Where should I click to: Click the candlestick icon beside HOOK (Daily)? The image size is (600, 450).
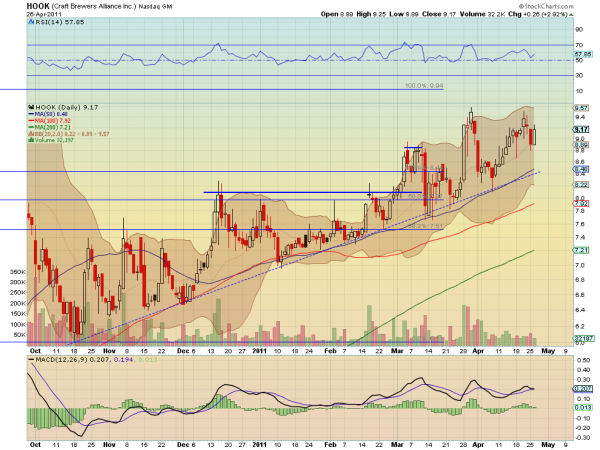click(x=31, y=108)
